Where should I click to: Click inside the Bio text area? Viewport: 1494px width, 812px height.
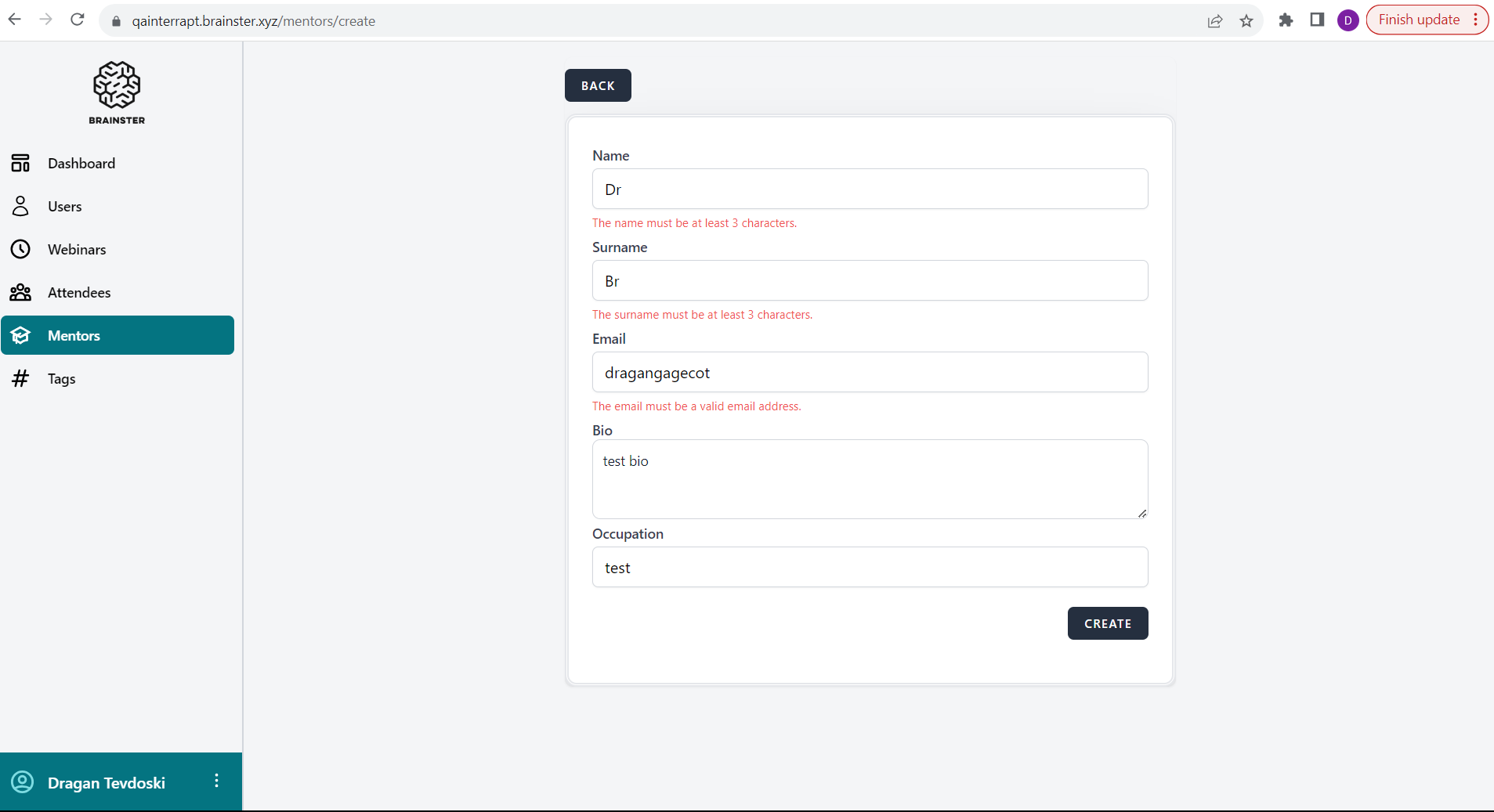[870, 478]
